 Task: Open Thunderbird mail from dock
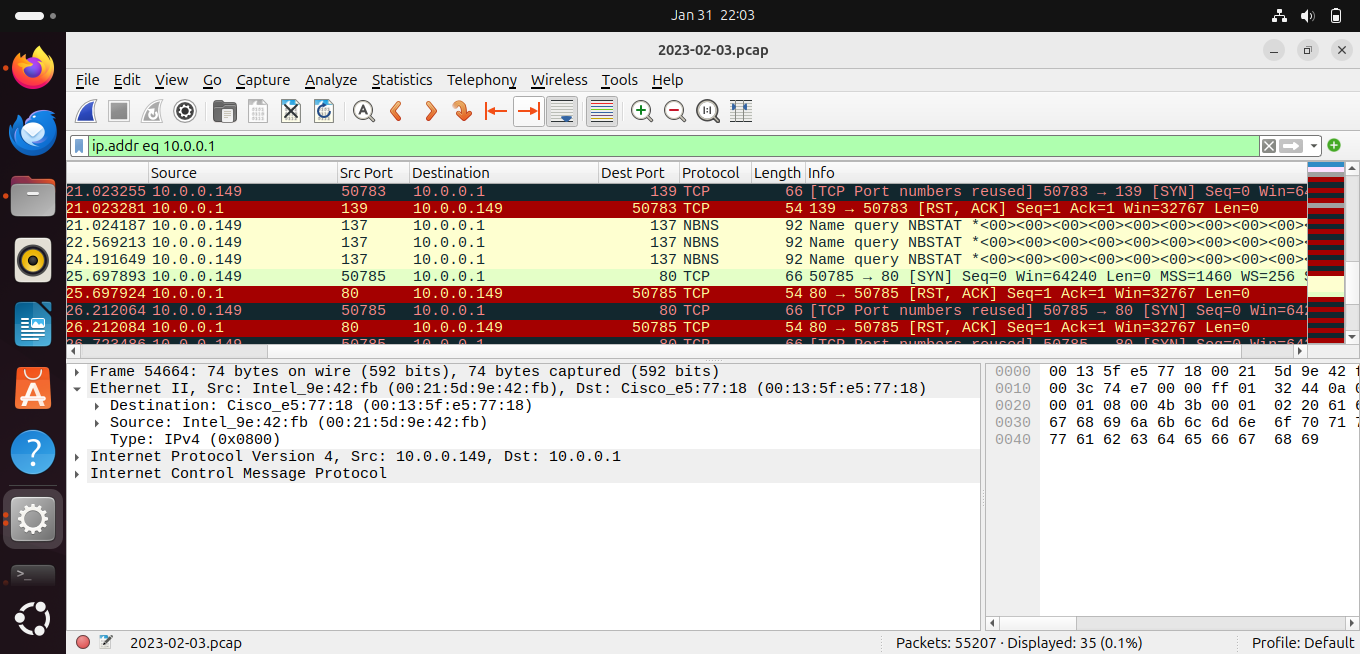point(33,132)
